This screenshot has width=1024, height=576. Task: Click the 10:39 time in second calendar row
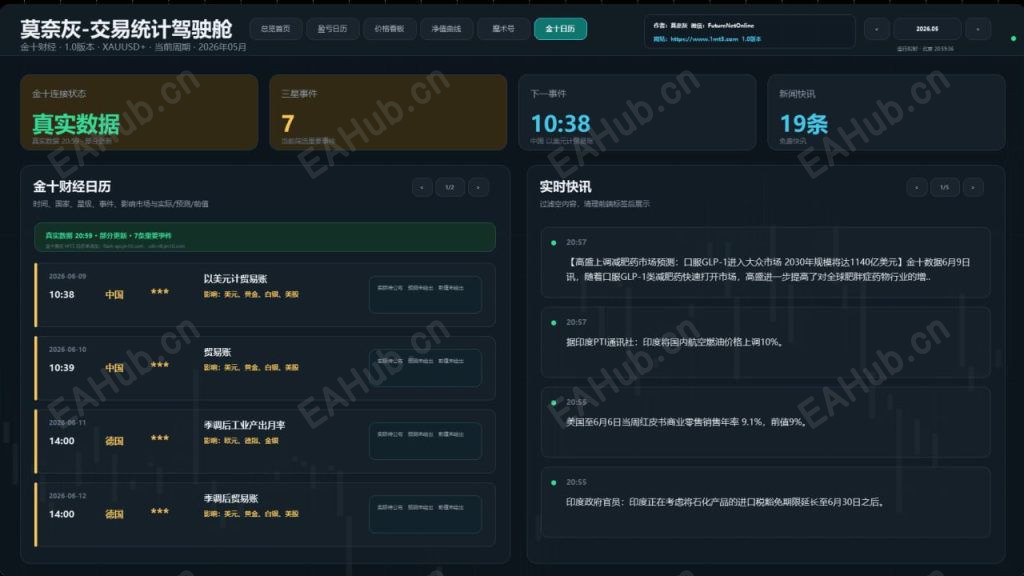point(61,368)
